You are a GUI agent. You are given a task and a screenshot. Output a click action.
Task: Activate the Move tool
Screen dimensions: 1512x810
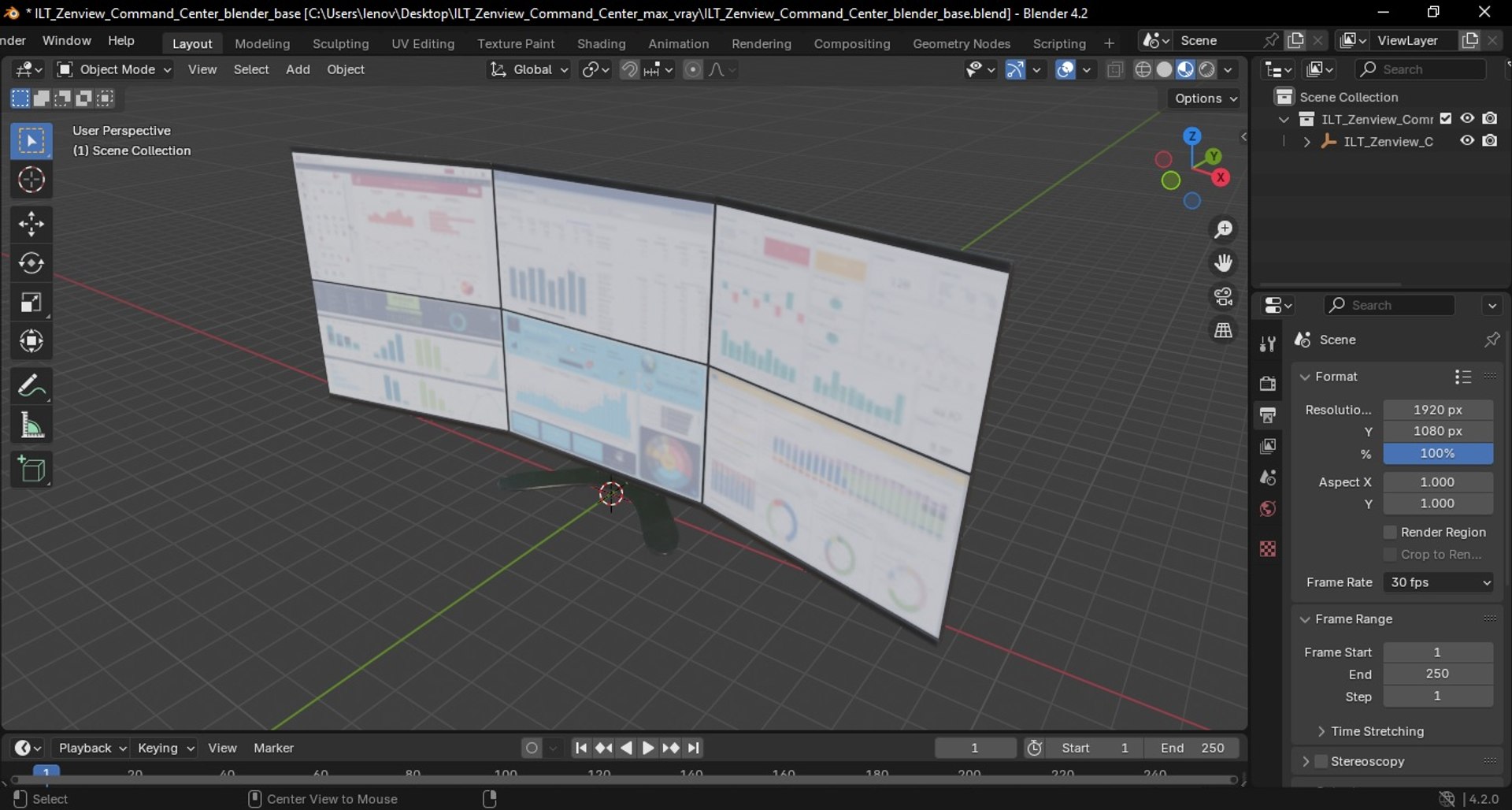[31, 225]
